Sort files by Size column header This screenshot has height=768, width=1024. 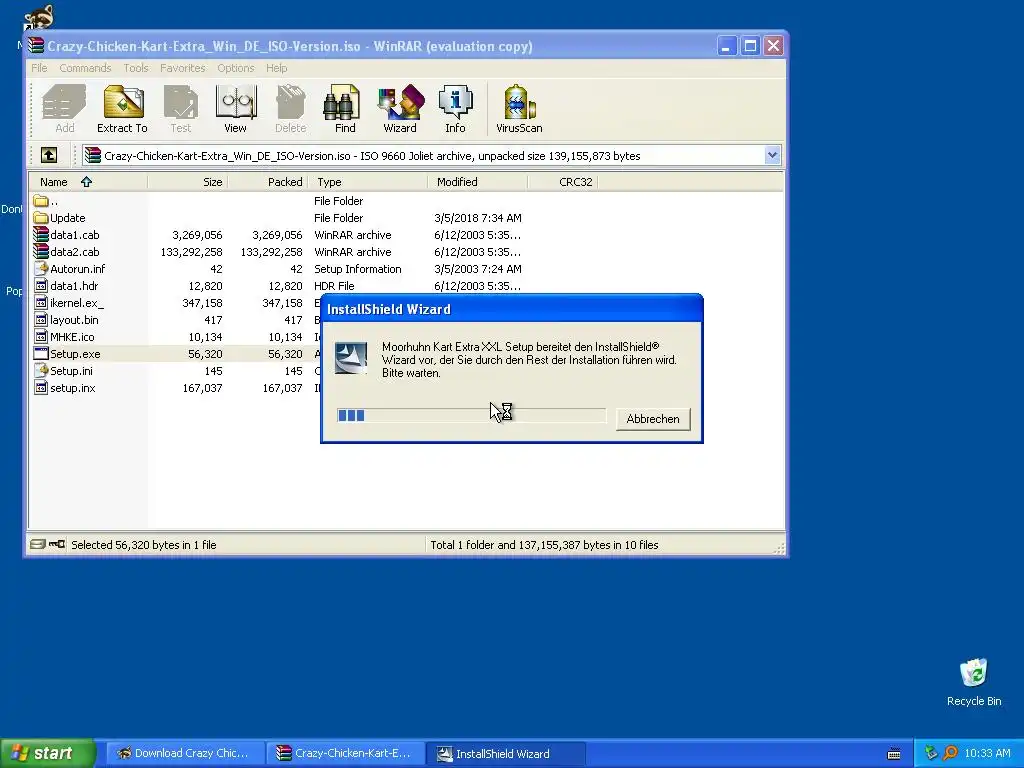187,182
